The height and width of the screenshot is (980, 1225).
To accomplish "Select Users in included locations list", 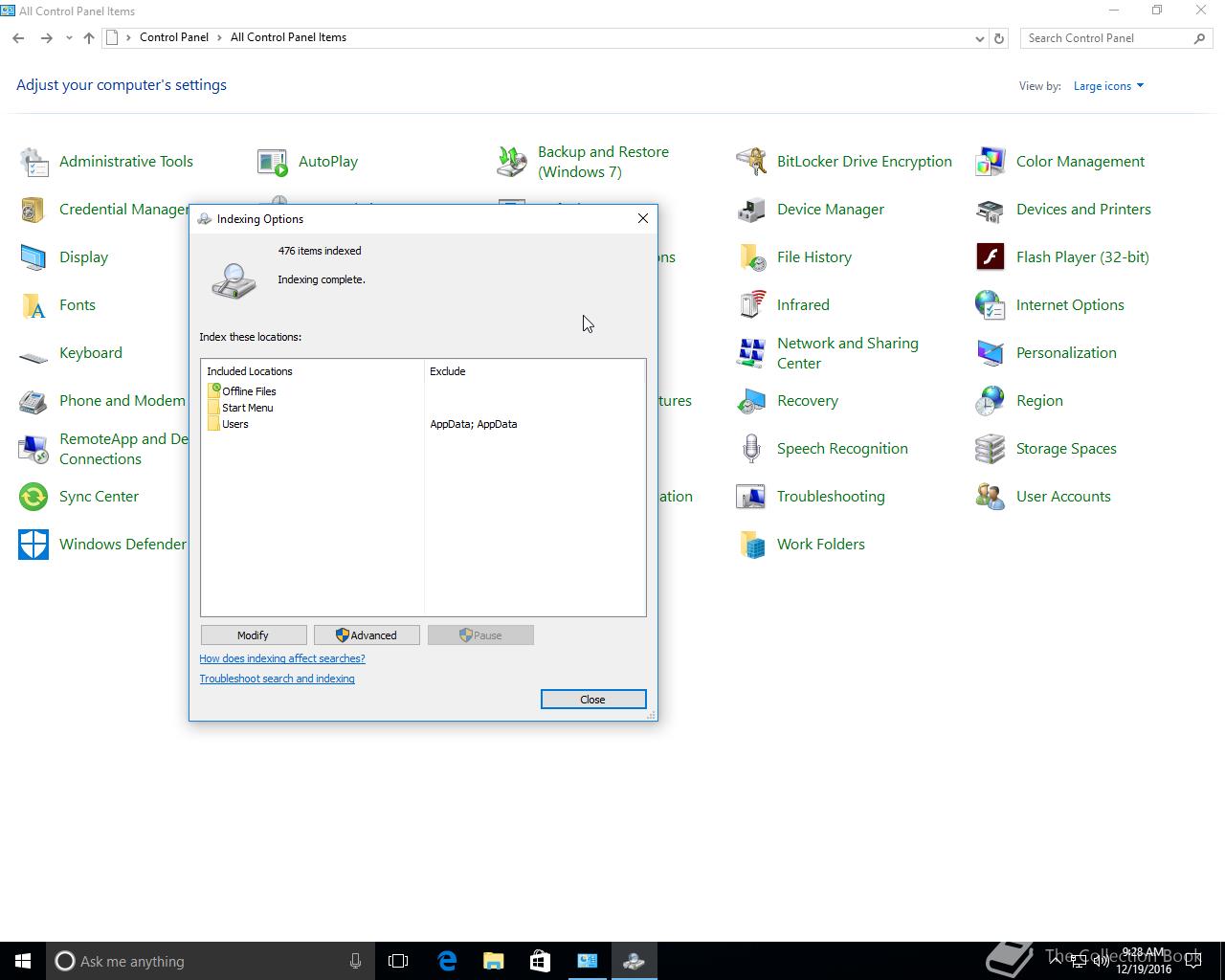I will (x=234, y=424).
